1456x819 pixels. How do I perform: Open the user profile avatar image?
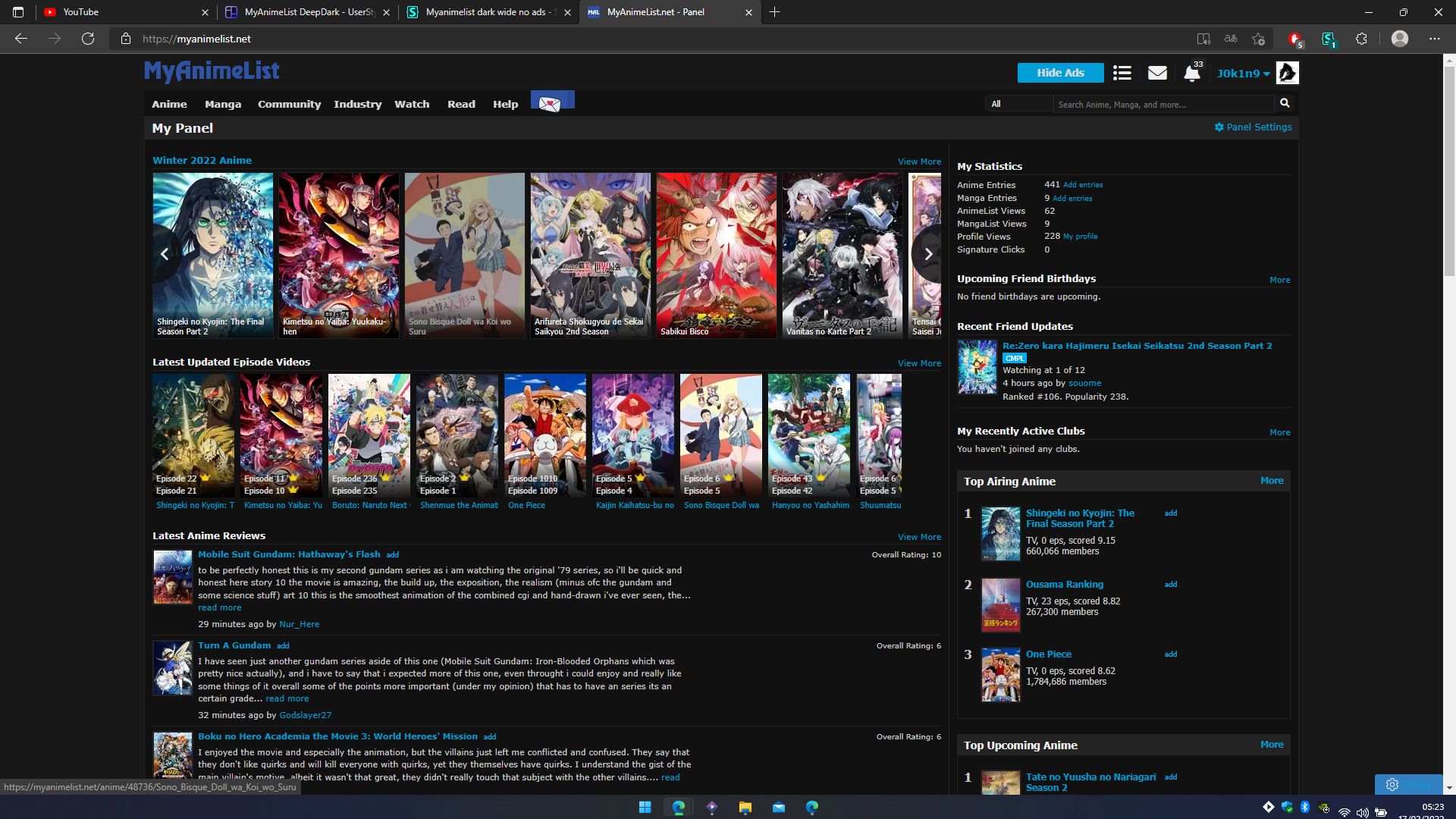tap(1287, 73)
